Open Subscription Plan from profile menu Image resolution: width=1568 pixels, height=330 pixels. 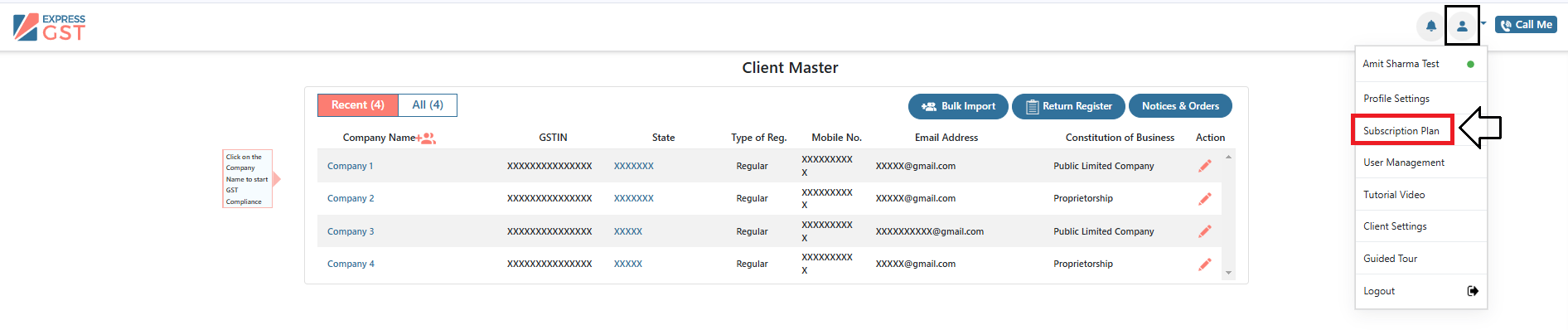1401,131
